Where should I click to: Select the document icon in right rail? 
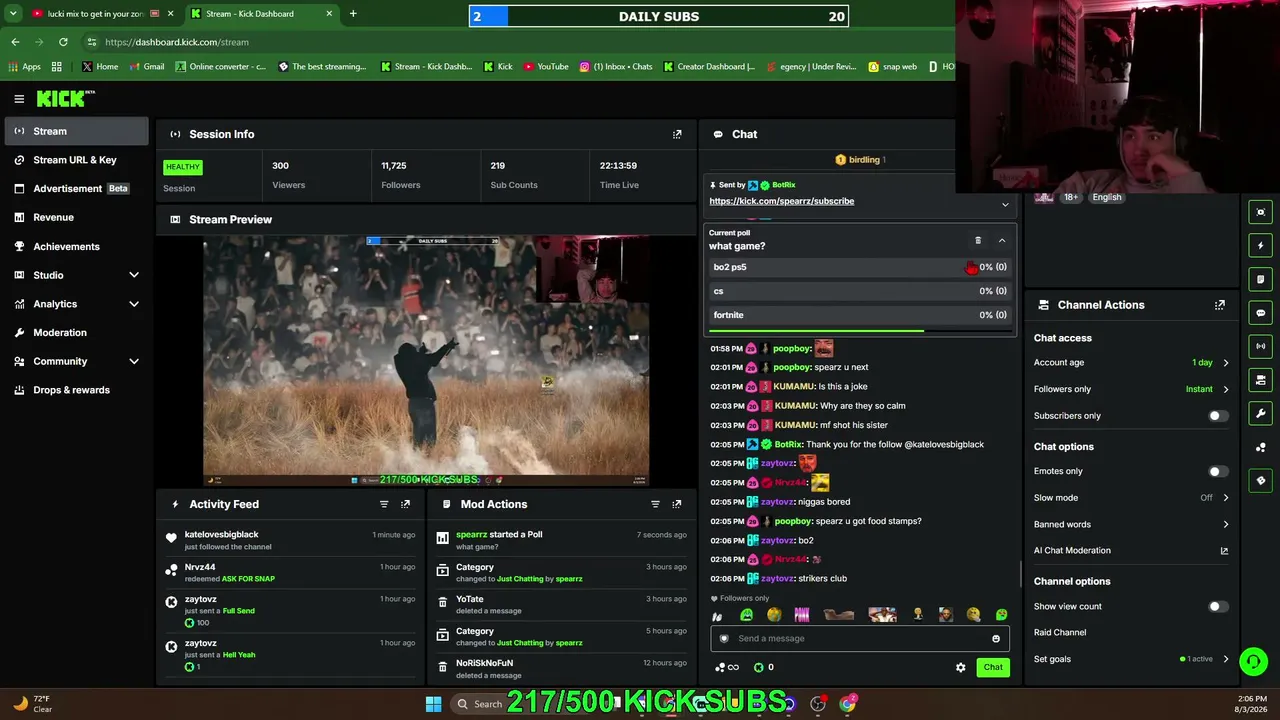tap(1260, 279)
